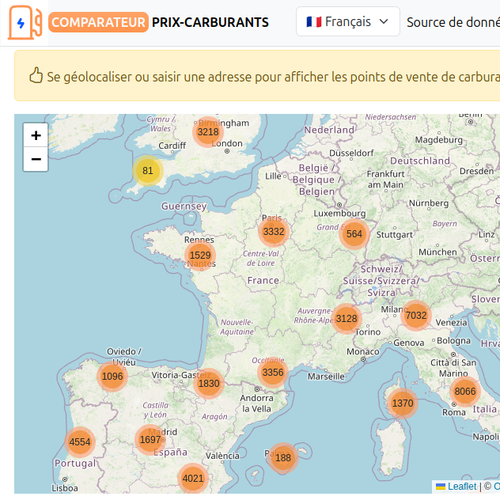Select the 3356 cluster in Occitanie
500x500 pixels.
point(273,372)
